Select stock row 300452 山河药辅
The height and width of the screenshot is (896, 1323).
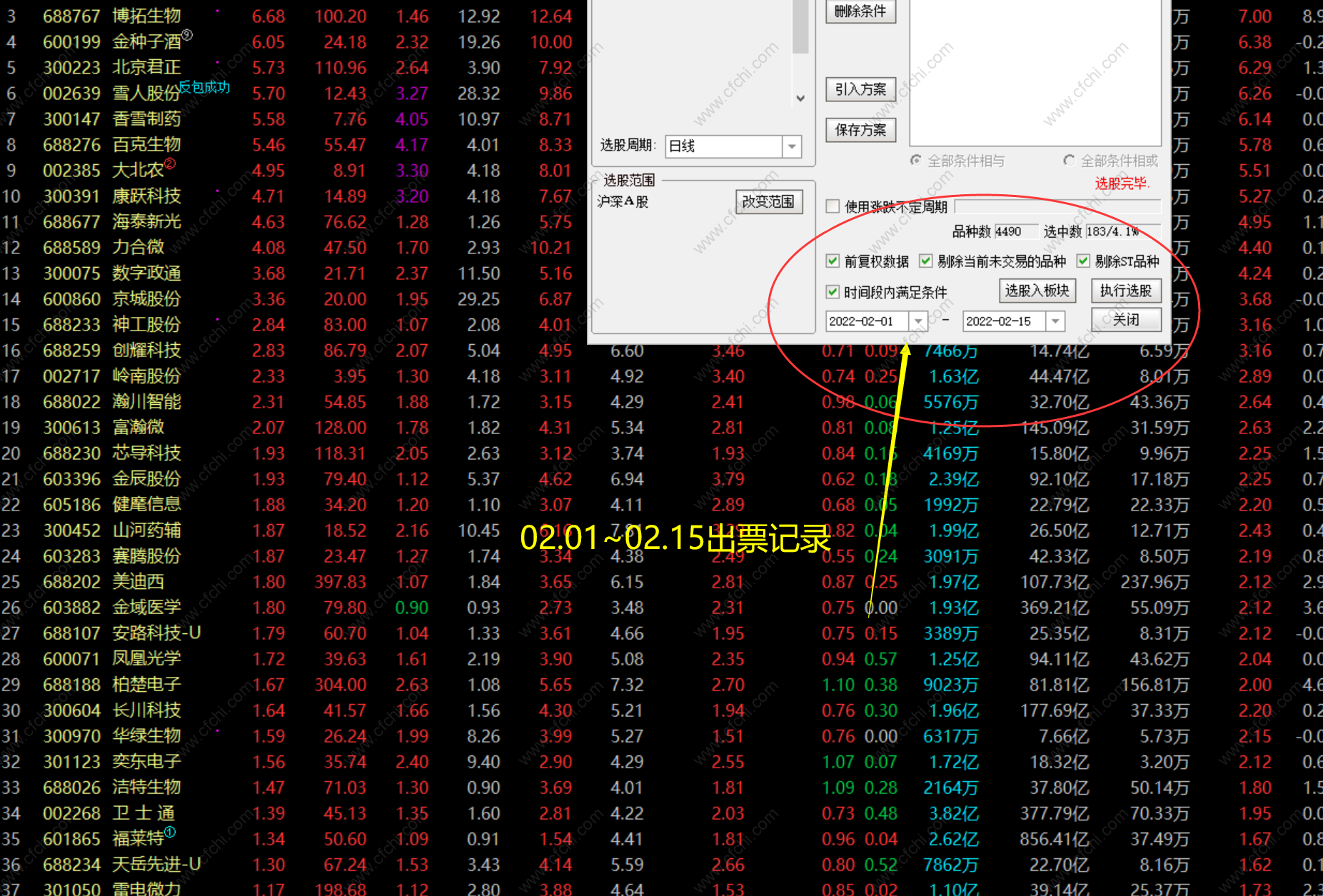(x=111, y=530)
